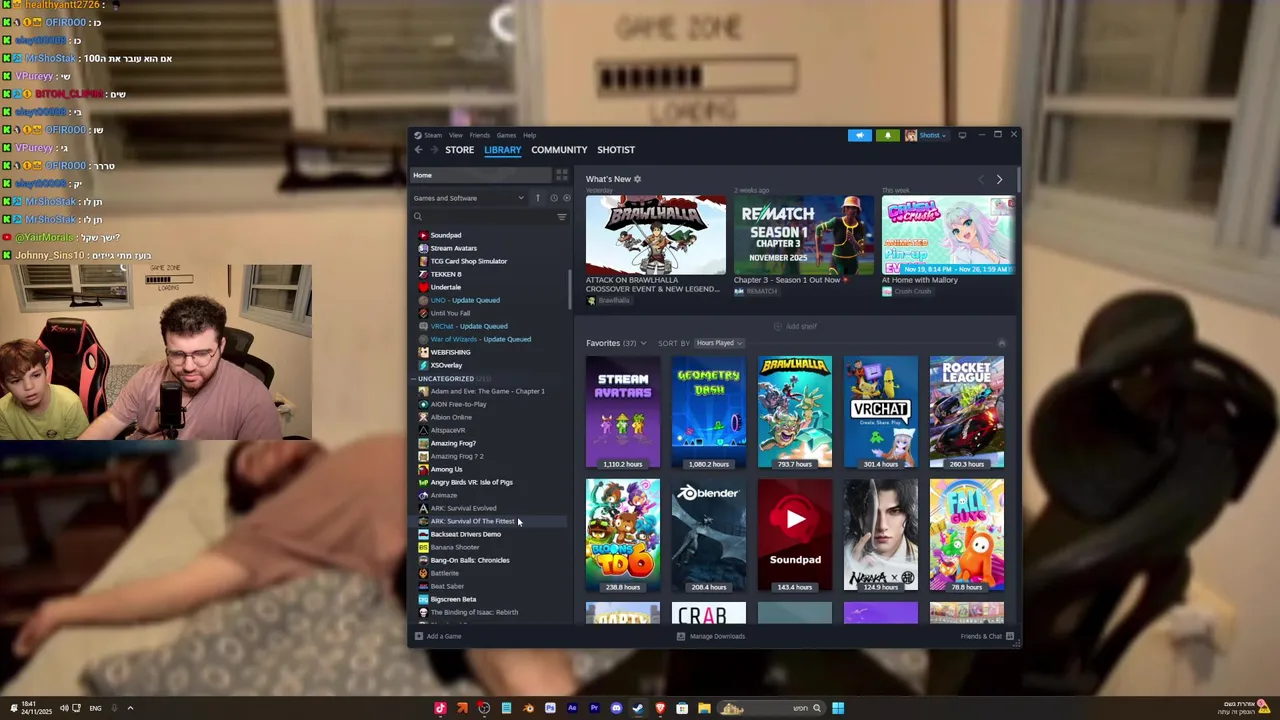Collapse the Favorites shelf with corner arrow
The image size is (1280, 720).
pos(1001,343)
